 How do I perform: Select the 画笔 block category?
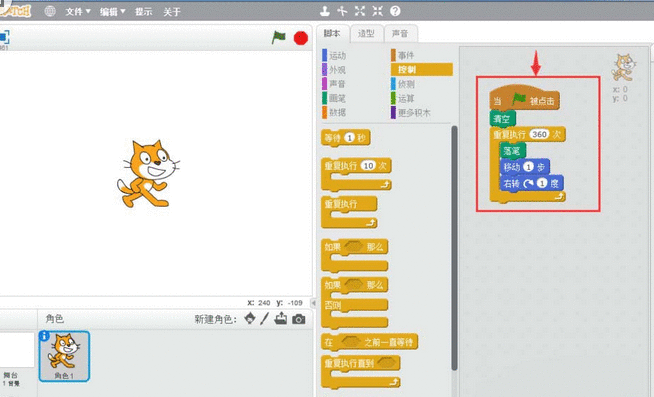(334, 98)
